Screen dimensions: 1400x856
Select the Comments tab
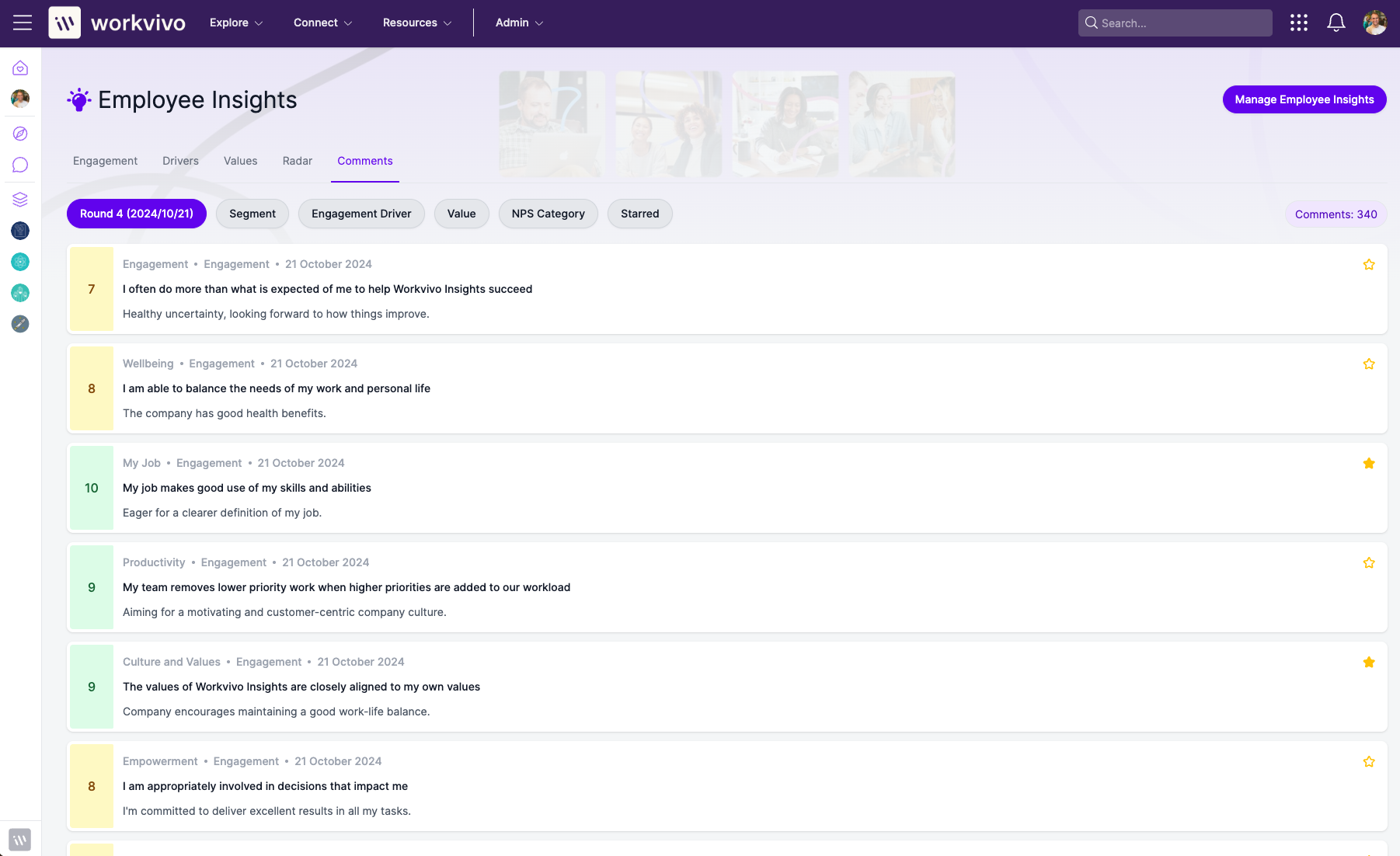[365, 161]
